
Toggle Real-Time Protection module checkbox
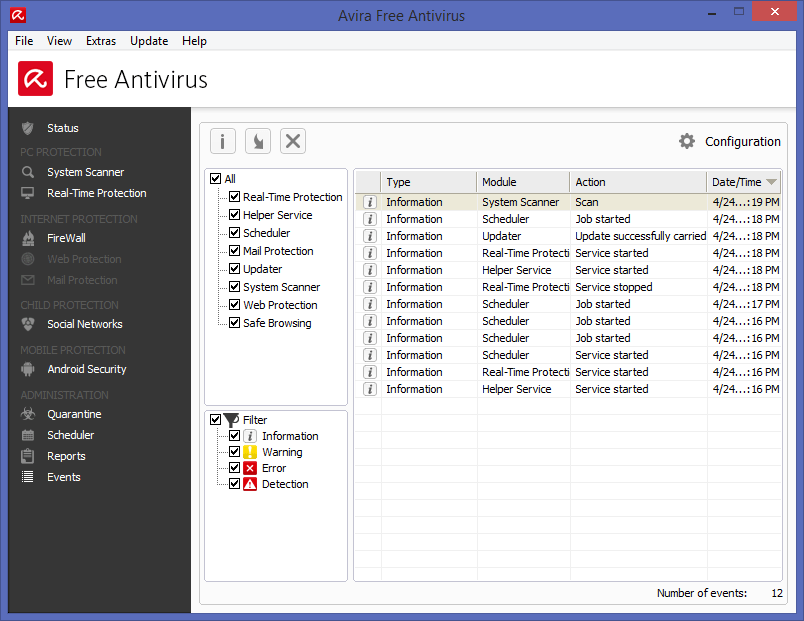point(234,197)
